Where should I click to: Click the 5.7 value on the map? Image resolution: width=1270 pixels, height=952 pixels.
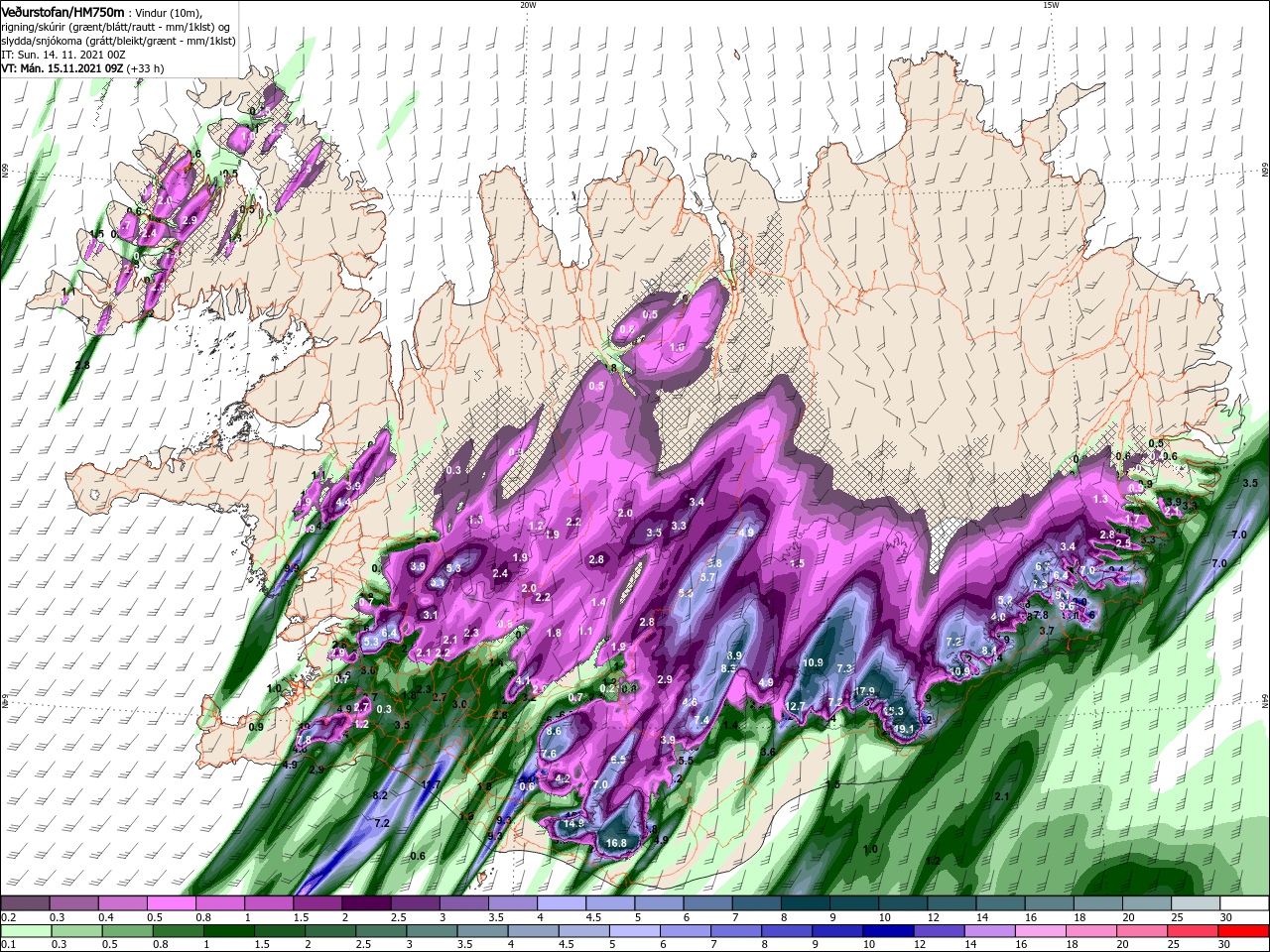coord(707,577)
